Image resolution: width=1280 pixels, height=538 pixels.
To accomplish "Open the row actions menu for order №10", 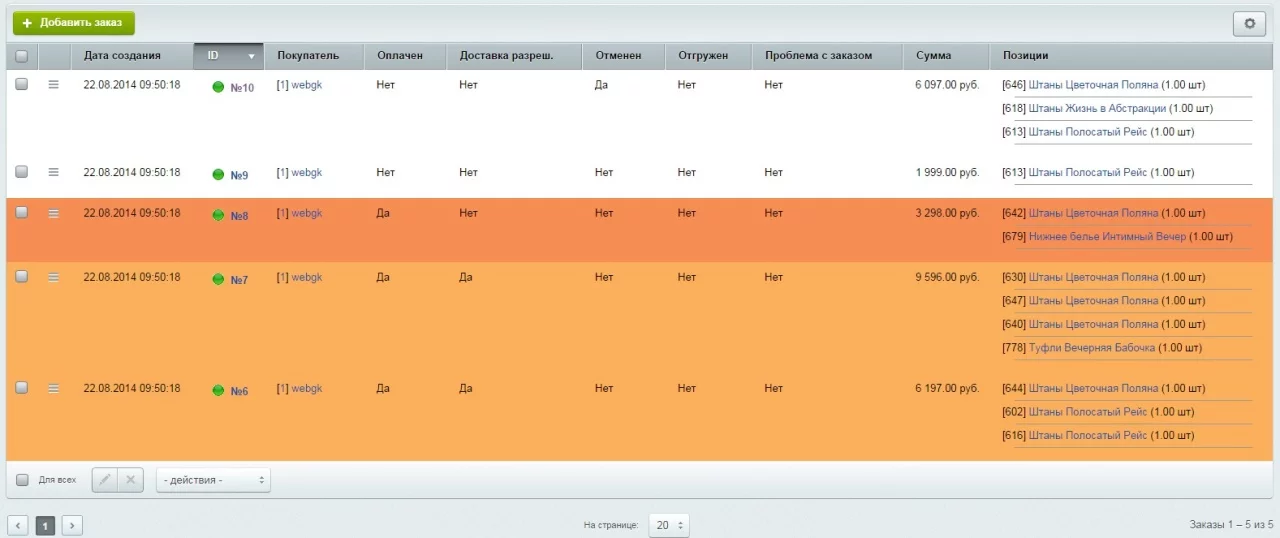I will tap(54, 85).
